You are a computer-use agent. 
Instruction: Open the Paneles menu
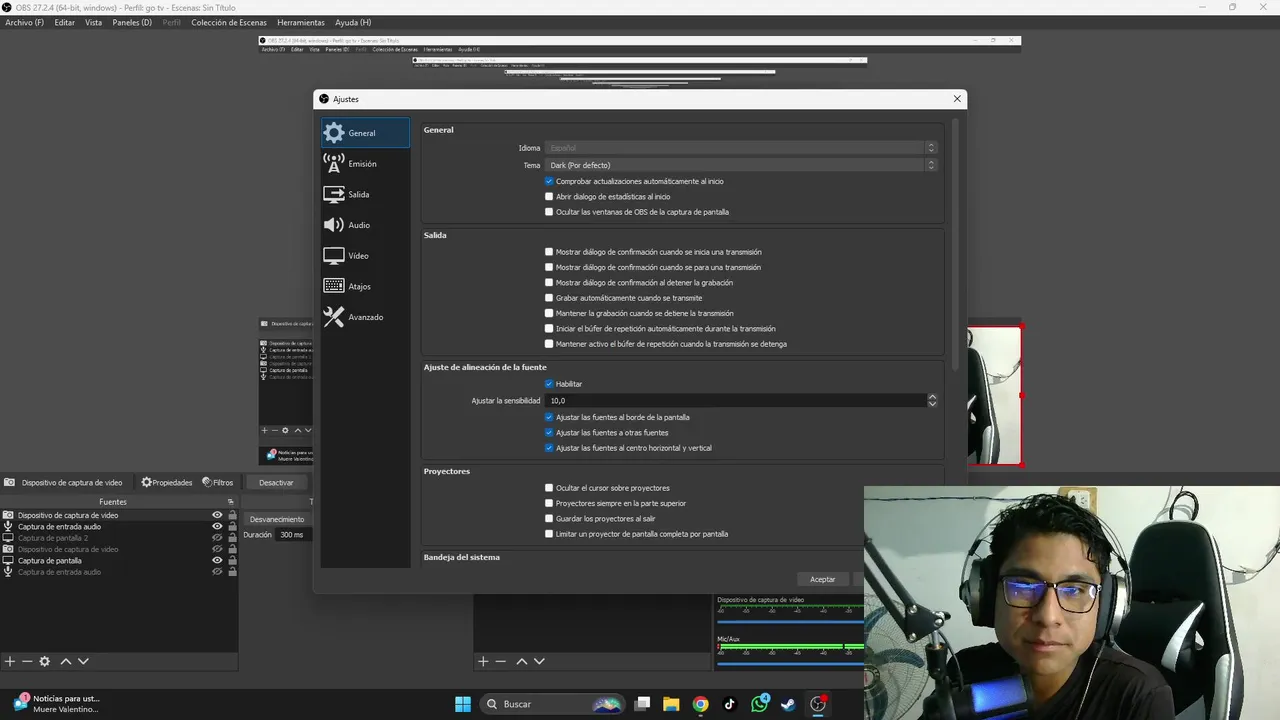132,22
